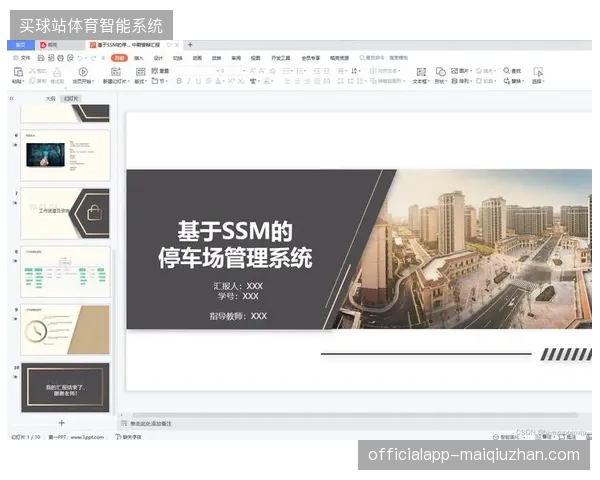The width and height of the screenshot is (600, 480).
Task: Click the Save icon in quick access bar
Action: coord(41,58)
